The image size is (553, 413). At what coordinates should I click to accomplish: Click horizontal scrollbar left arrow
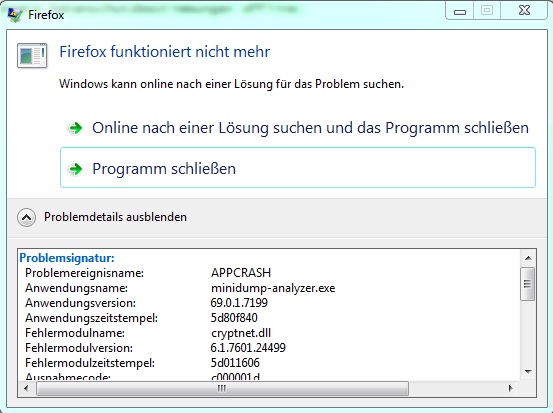(x=26, y=389)
